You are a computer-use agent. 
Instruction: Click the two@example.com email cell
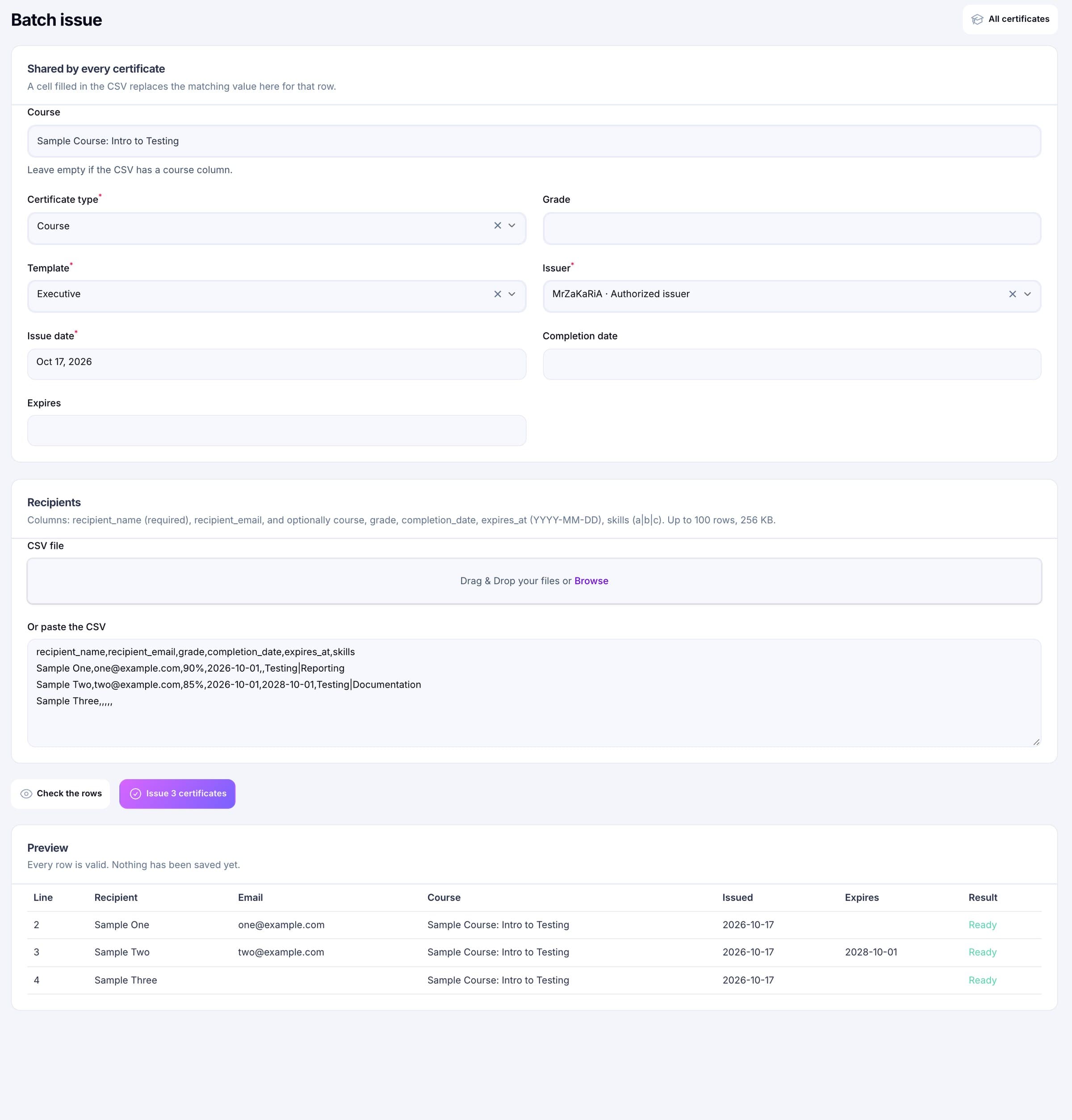click(x=281, y=953)
